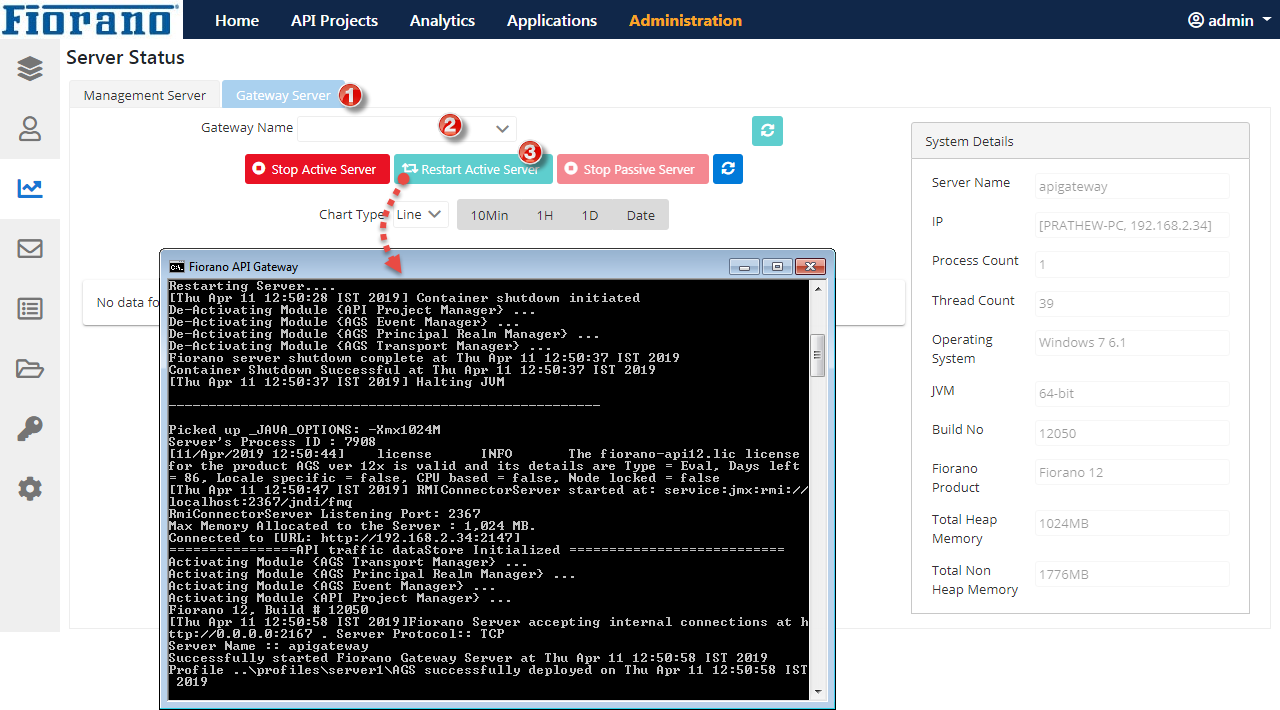Open the user profile sidebar icon
Screen dimensions: 1280x710
coord(30,128)
